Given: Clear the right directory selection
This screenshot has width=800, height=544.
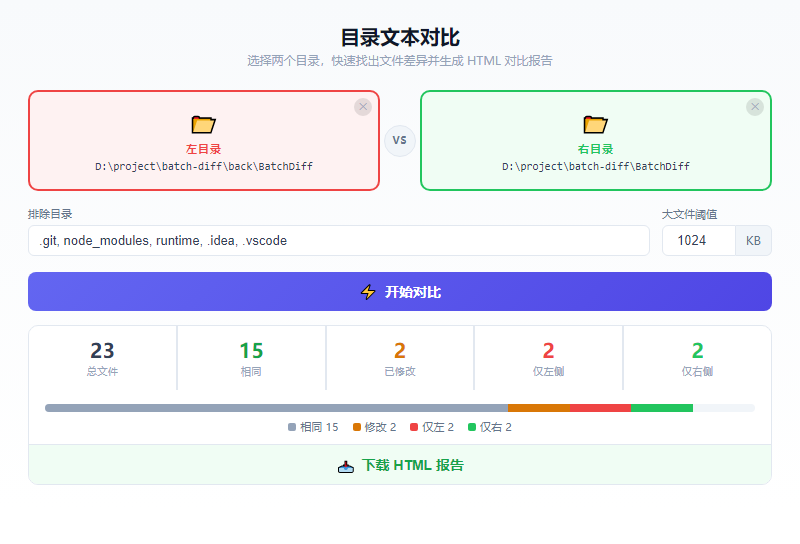Looking at the screenshot, I should [755, 107].
